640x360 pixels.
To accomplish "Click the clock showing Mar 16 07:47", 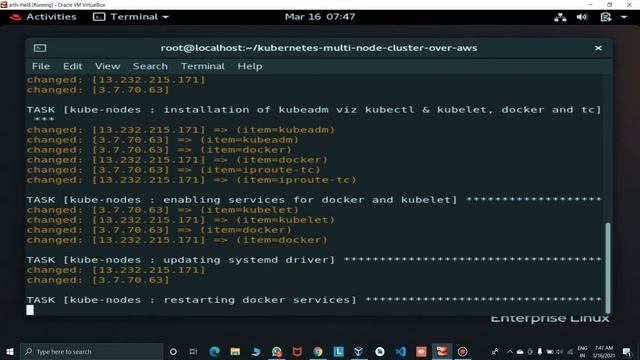I will click(320, 17).
